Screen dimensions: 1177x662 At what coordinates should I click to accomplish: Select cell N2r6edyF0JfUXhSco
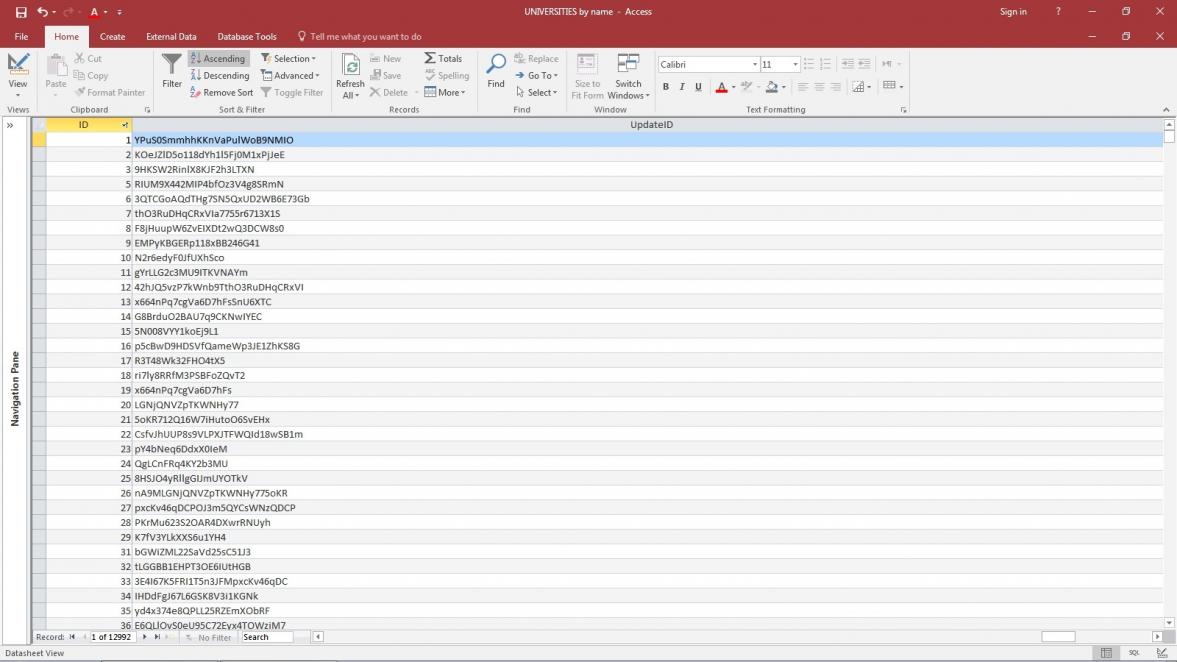click(x=647, y=257)
